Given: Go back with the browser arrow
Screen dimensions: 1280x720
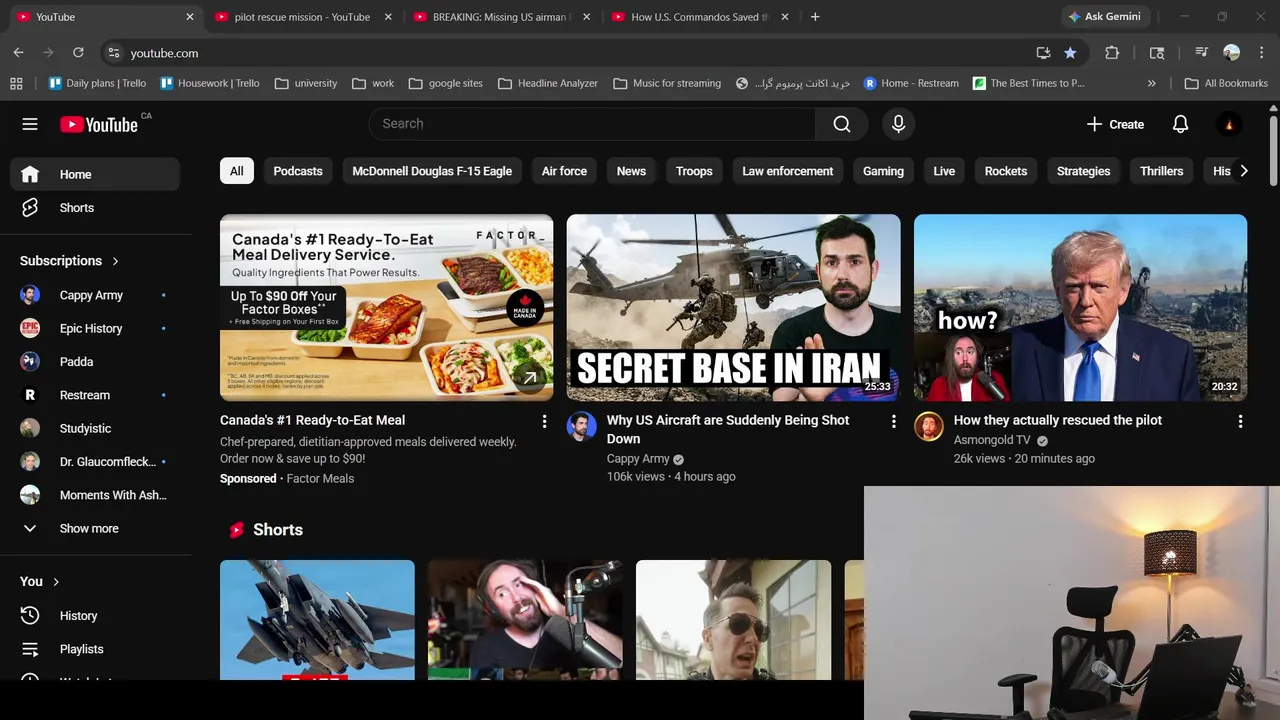Looking at the screenshot, I should 18,52.
